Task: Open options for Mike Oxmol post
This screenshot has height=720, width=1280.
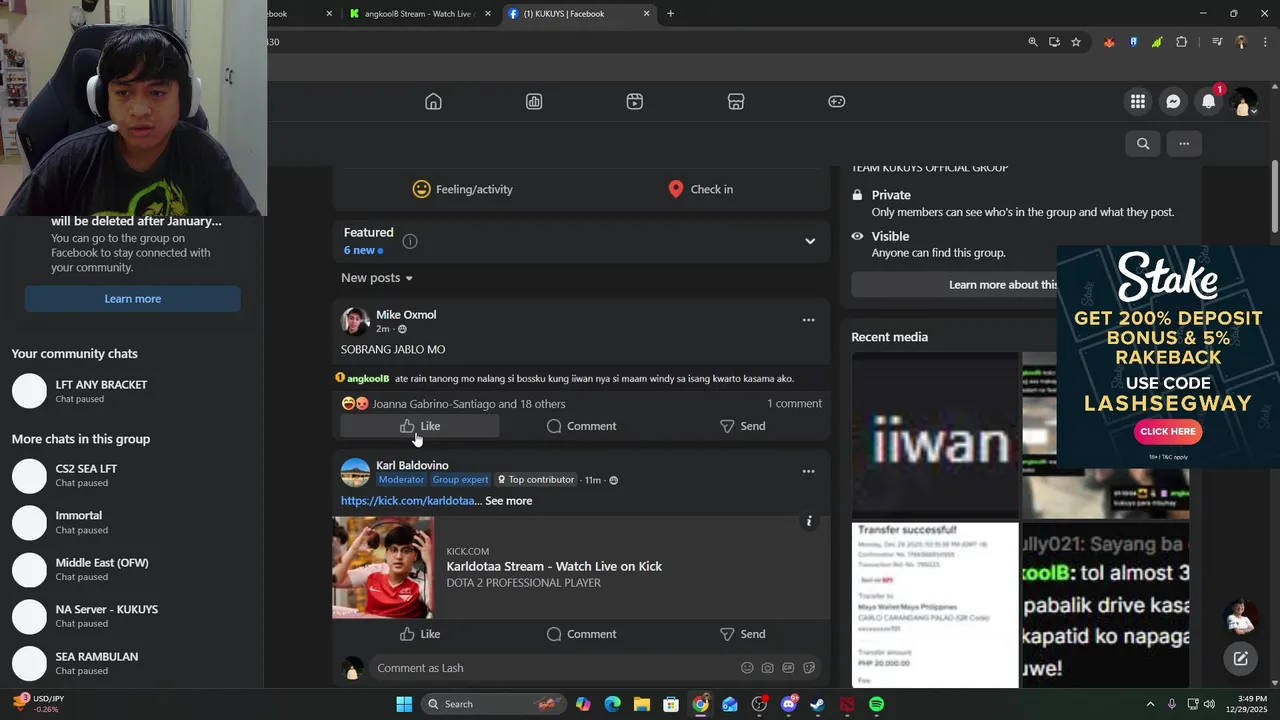Action: point(808,320)
